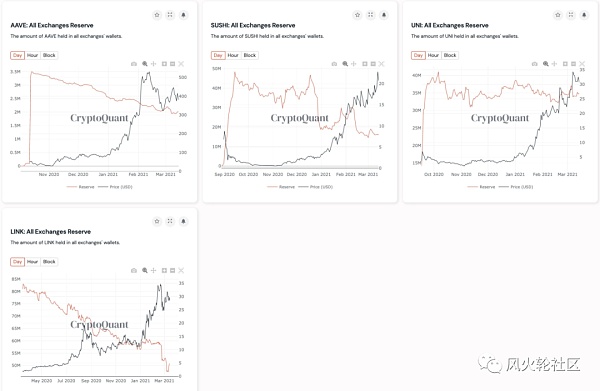Click the bell icon on UNI chart

pyautogui.click(x=584, y=15)
